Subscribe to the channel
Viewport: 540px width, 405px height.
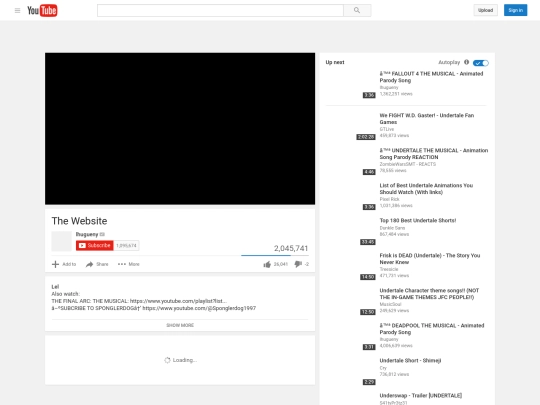[x=95, y=245]
